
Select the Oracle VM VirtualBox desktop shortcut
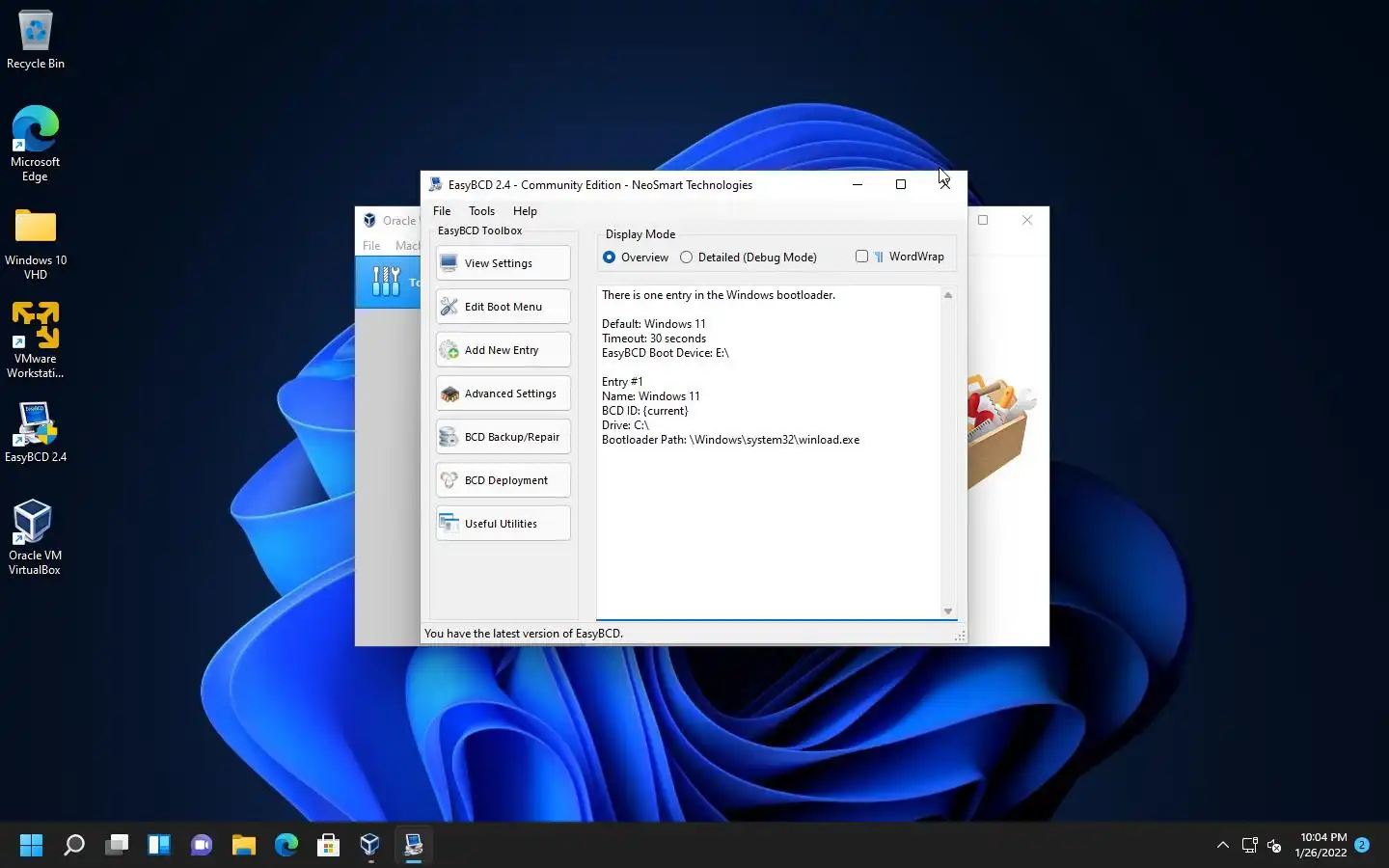(36, 537)
